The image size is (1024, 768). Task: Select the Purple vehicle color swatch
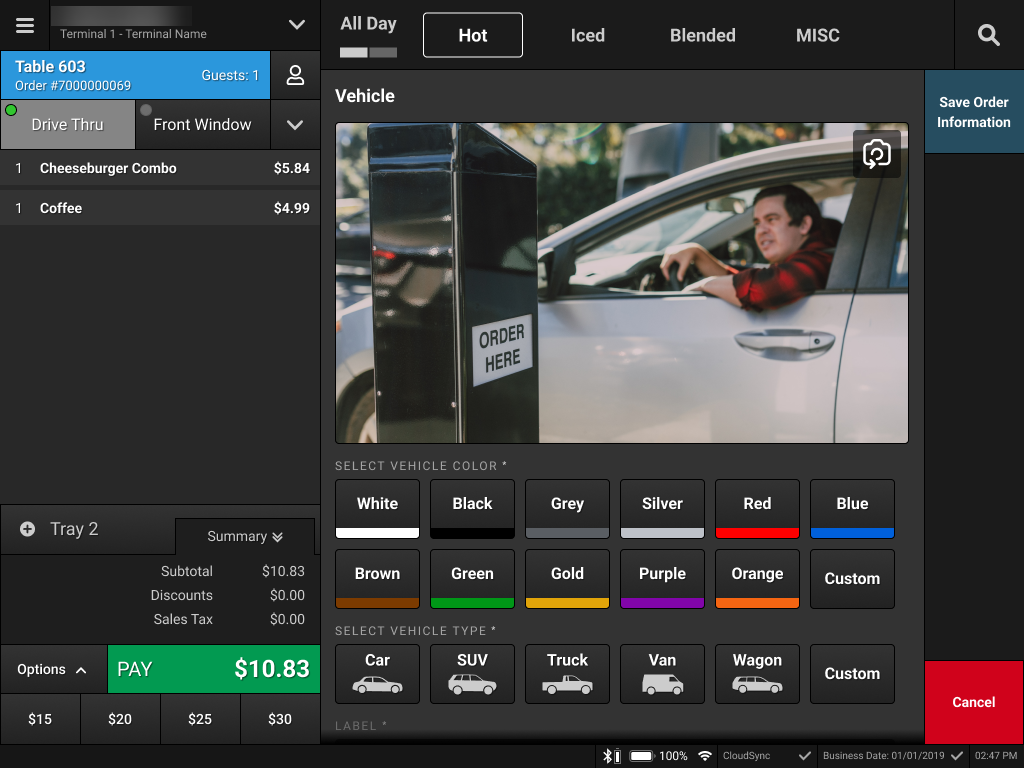(662, 579)
